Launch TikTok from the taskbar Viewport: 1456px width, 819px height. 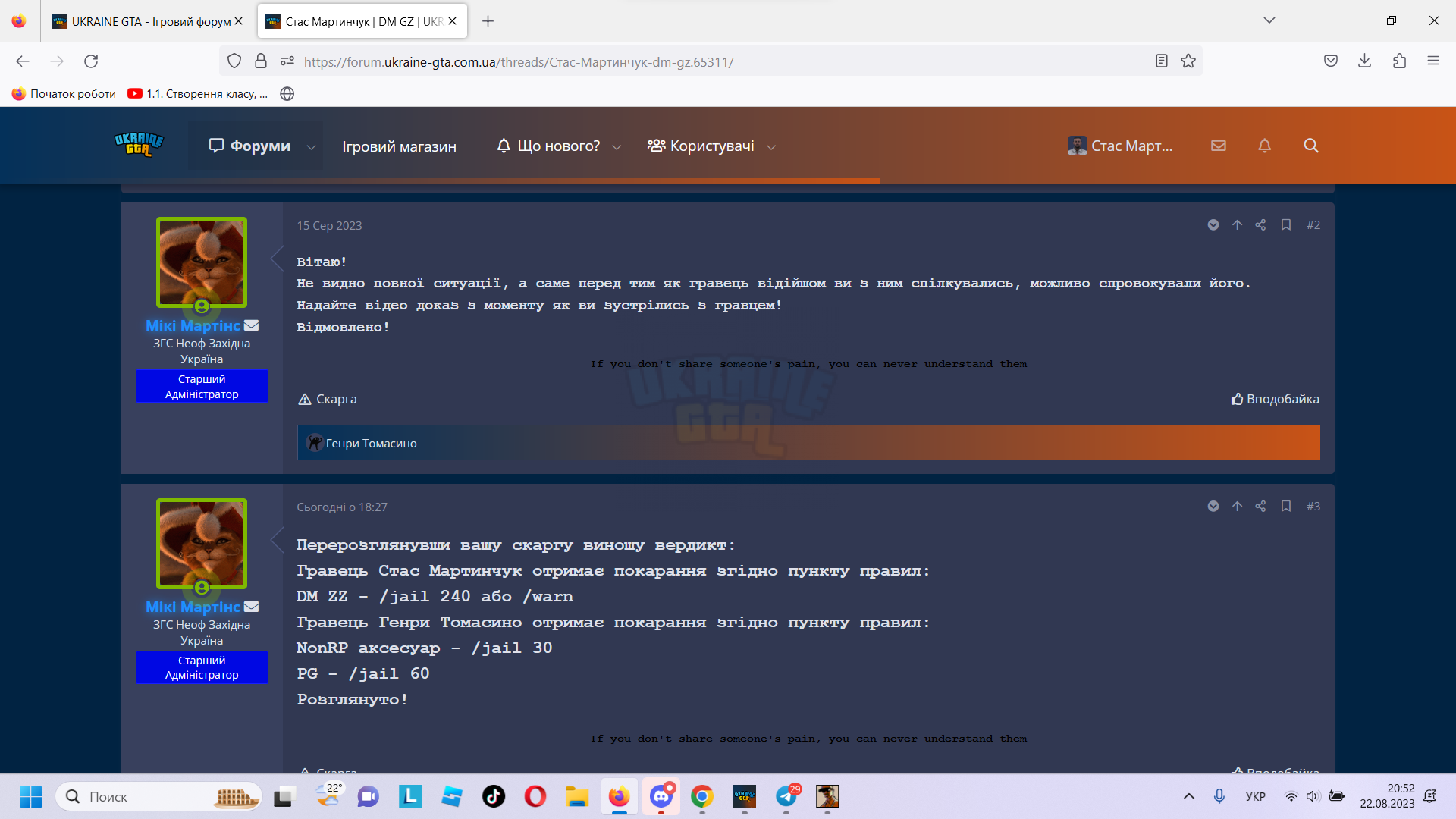pyautogui.click(x=494, y=797)
